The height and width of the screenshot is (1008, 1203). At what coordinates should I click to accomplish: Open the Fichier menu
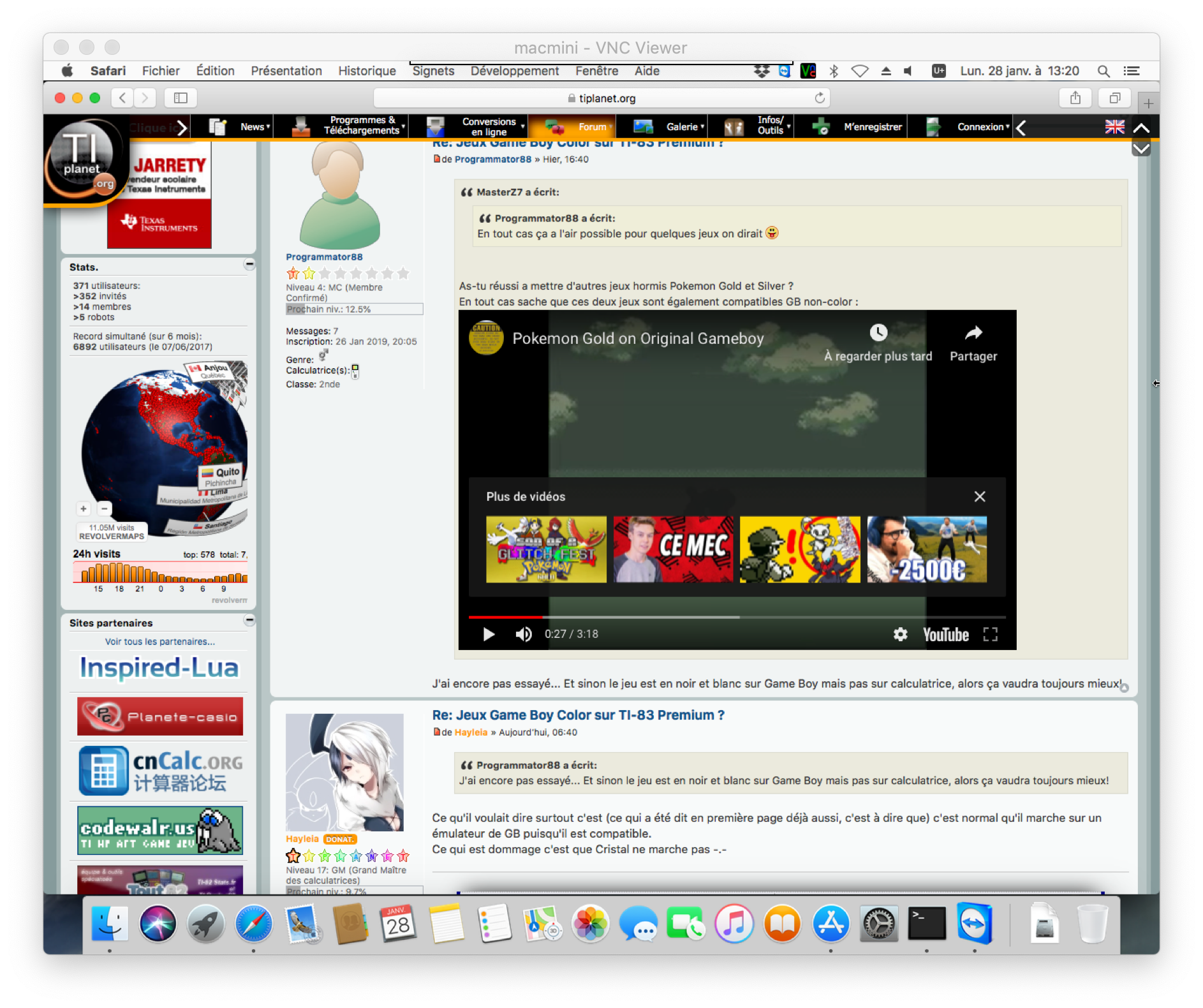161,71
